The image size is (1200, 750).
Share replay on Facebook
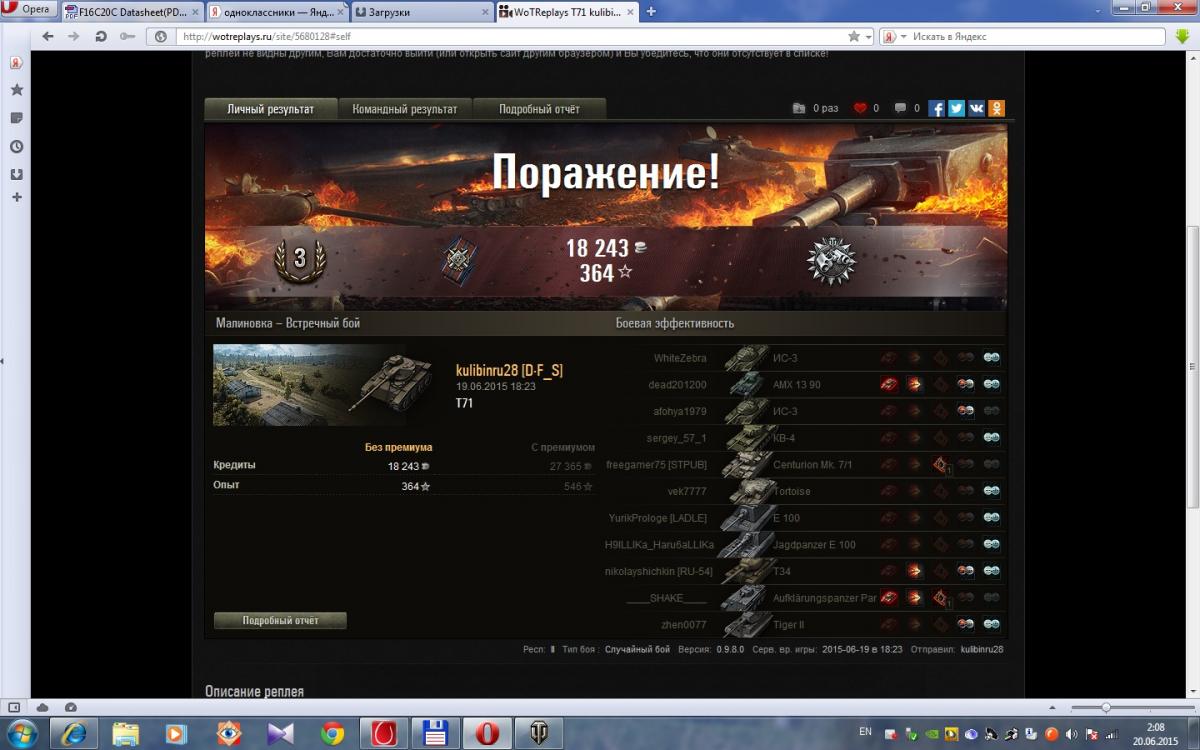point(936,109)
